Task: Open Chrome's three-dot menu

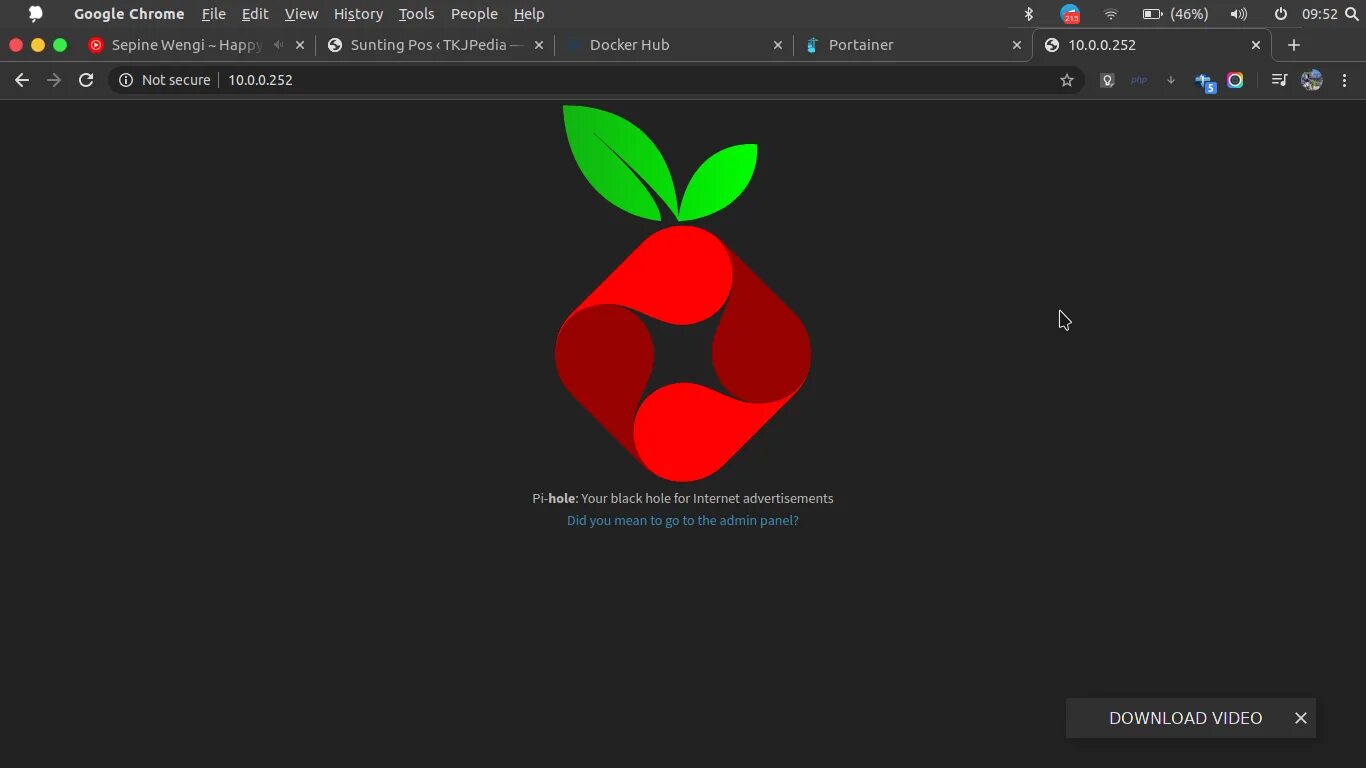Action: 1345,80
